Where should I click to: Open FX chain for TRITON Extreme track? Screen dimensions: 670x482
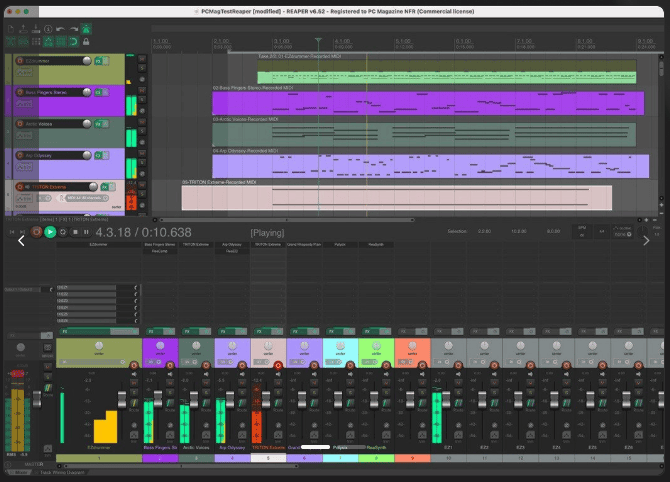tap(105, 187)
